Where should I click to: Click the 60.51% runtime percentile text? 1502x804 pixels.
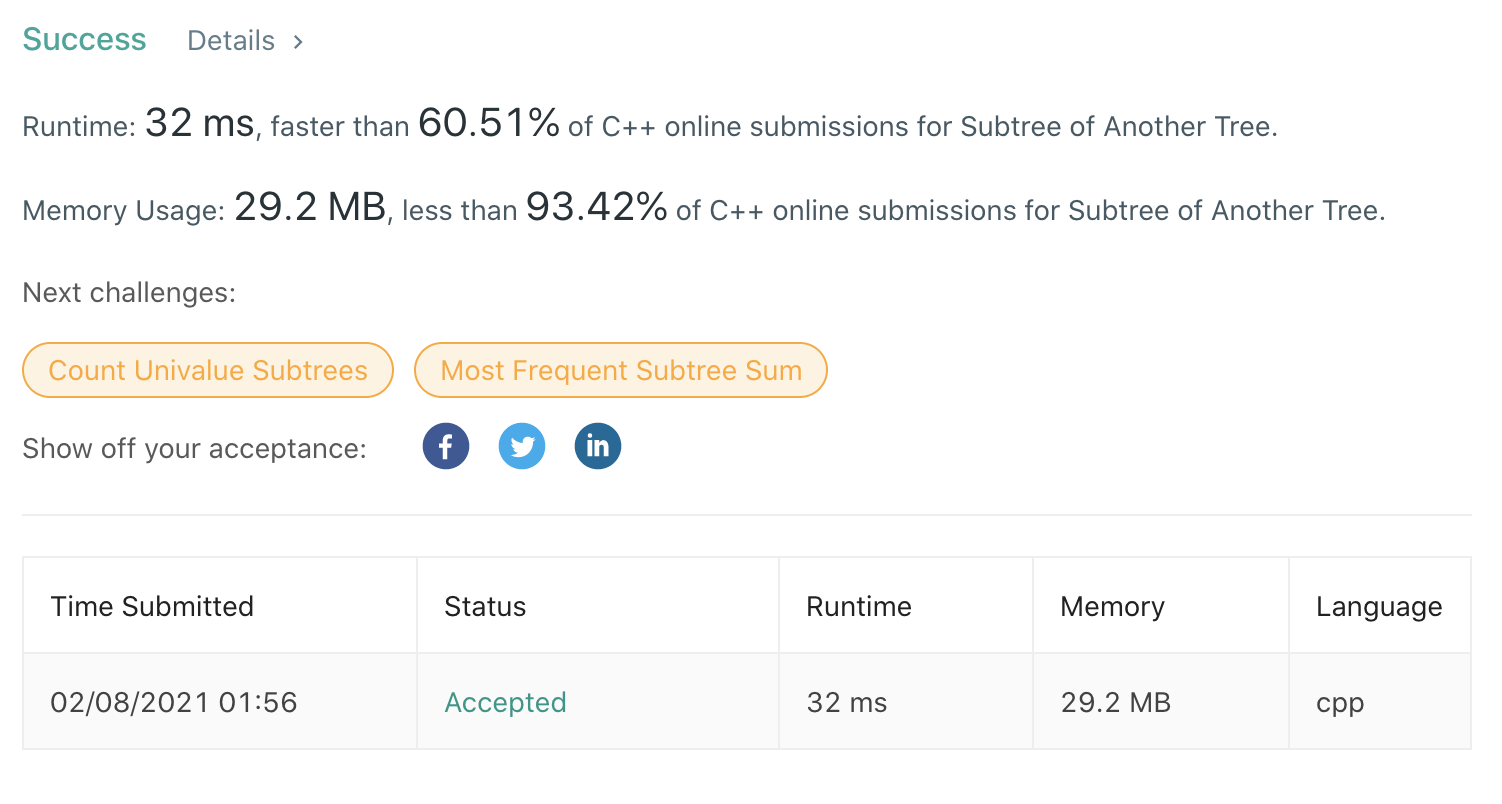[489, 123]
